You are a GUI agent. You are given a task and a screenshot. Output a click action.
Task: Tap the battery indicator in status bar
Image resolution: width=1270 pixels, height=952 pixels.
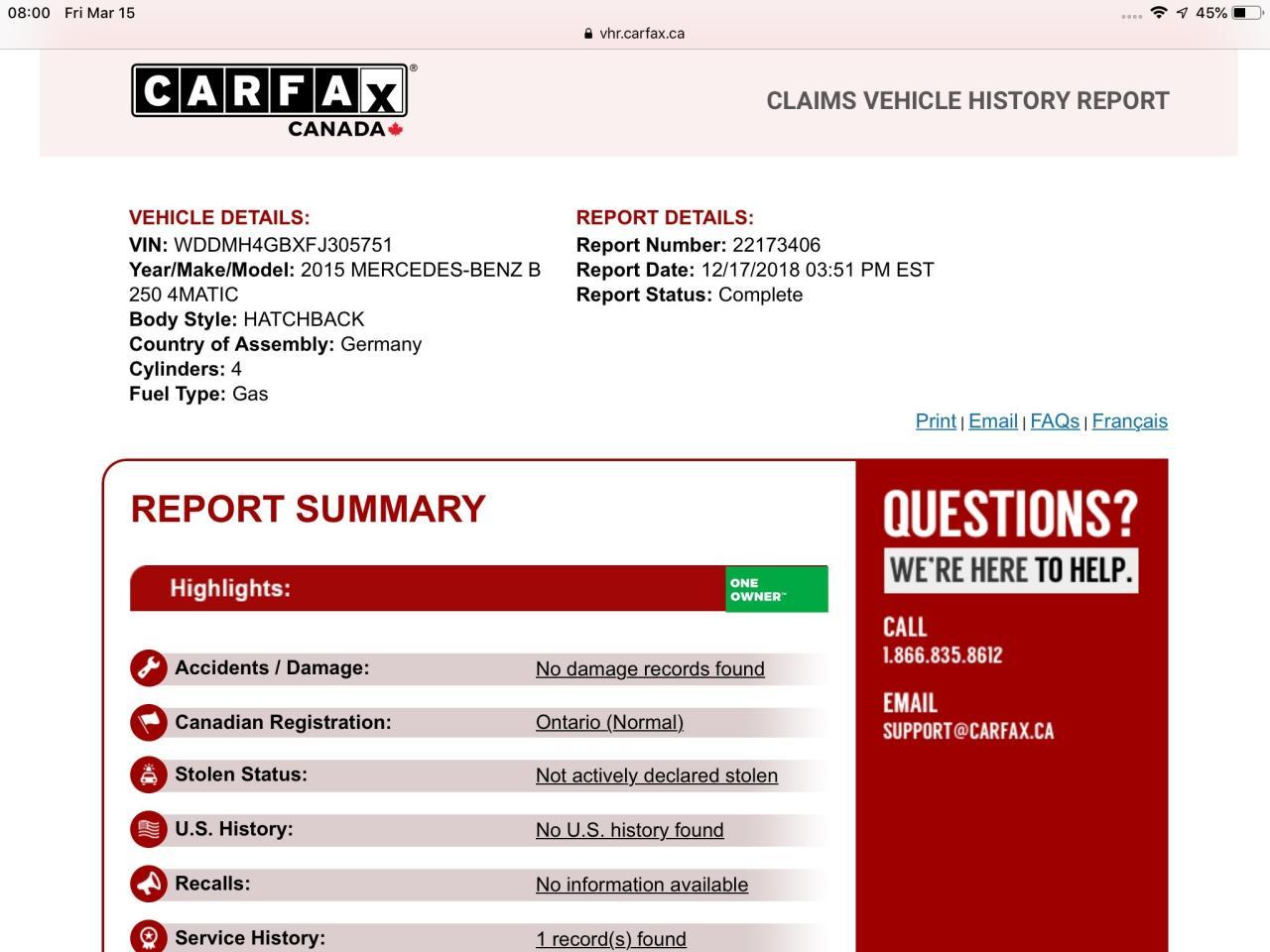(1247, 13)
